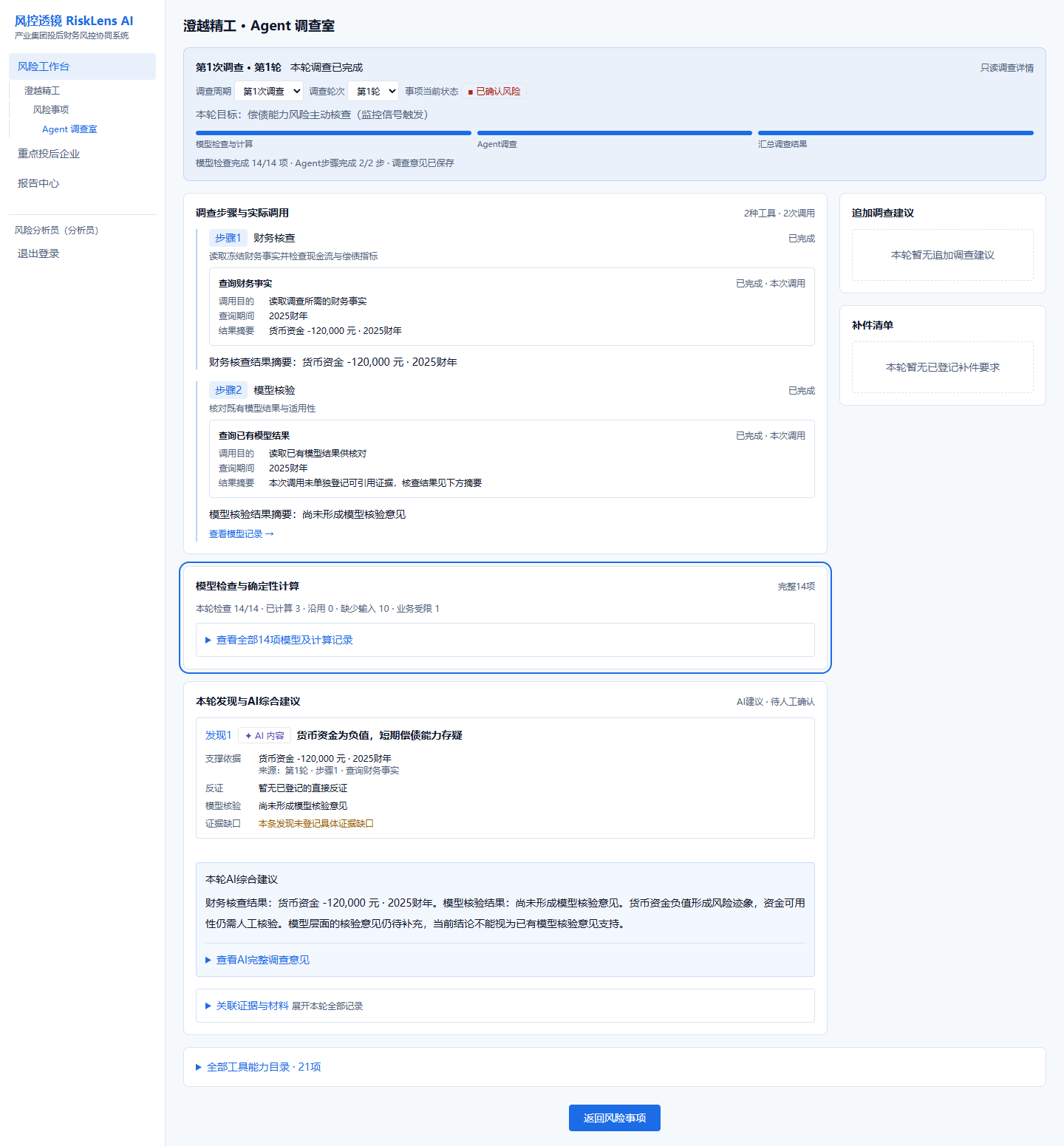Open the 调查轮次 第1轮 dropdown
This screenshot has height=1146, width=1064.
pyautogui.click(x=373, y=91)
